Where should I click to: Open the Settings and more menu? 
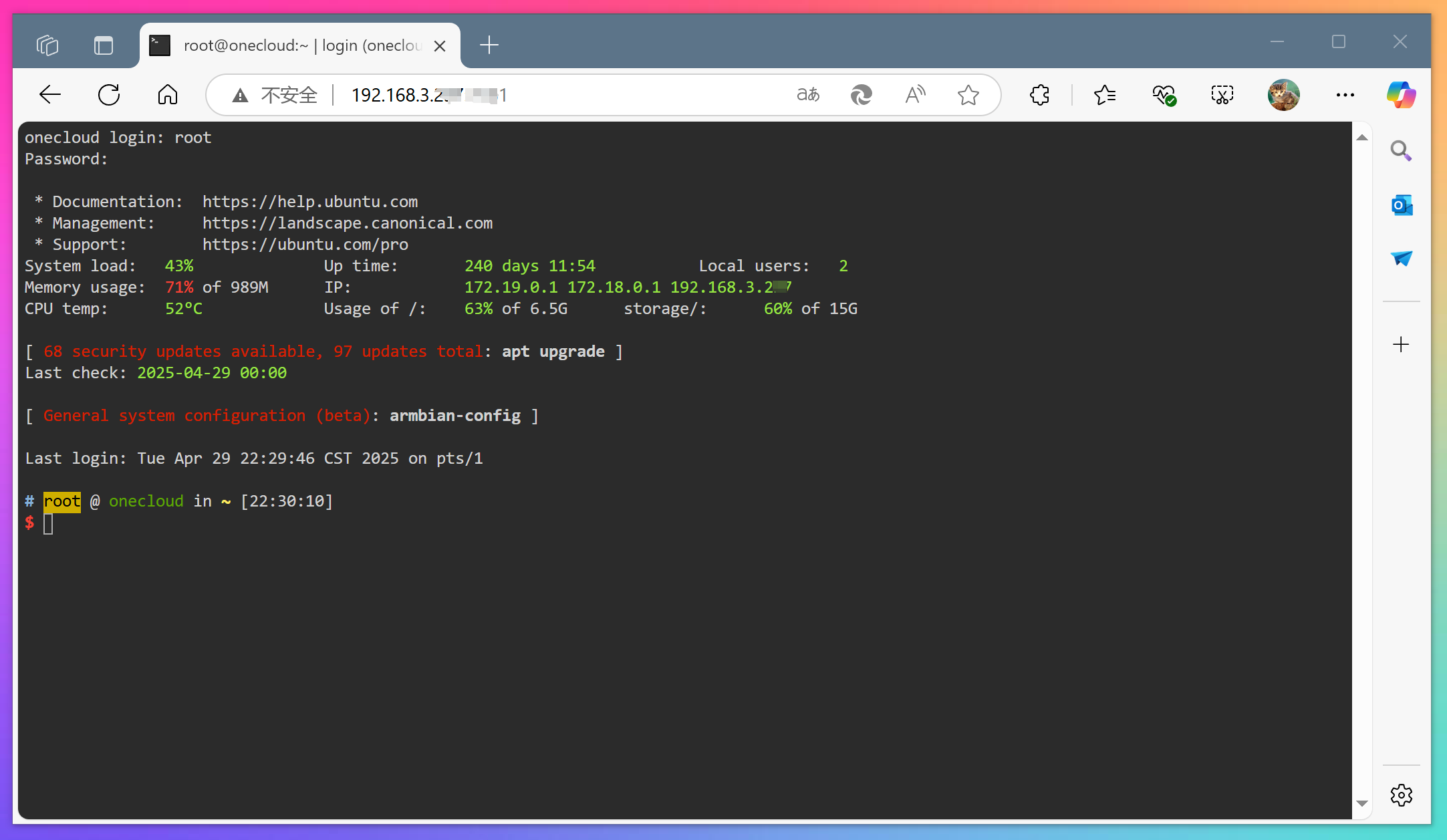tap(1345, 95)
